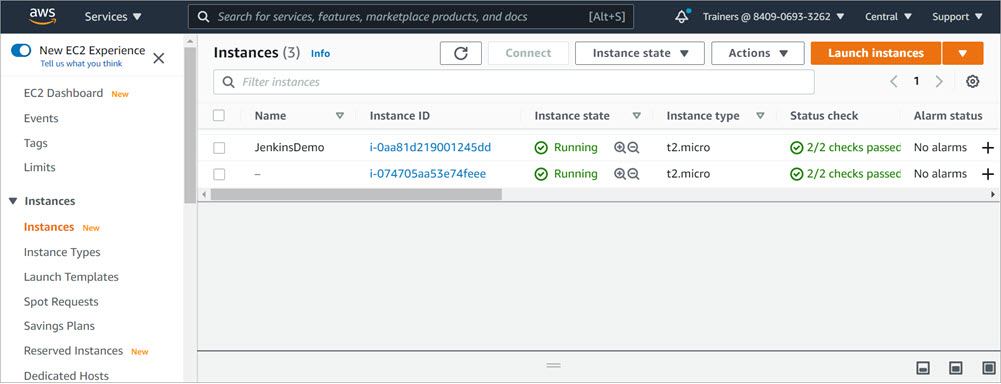Select checkbox for instance i-074705aa53e74feee
Screen dimensions: 1001x384
(219, 174)
